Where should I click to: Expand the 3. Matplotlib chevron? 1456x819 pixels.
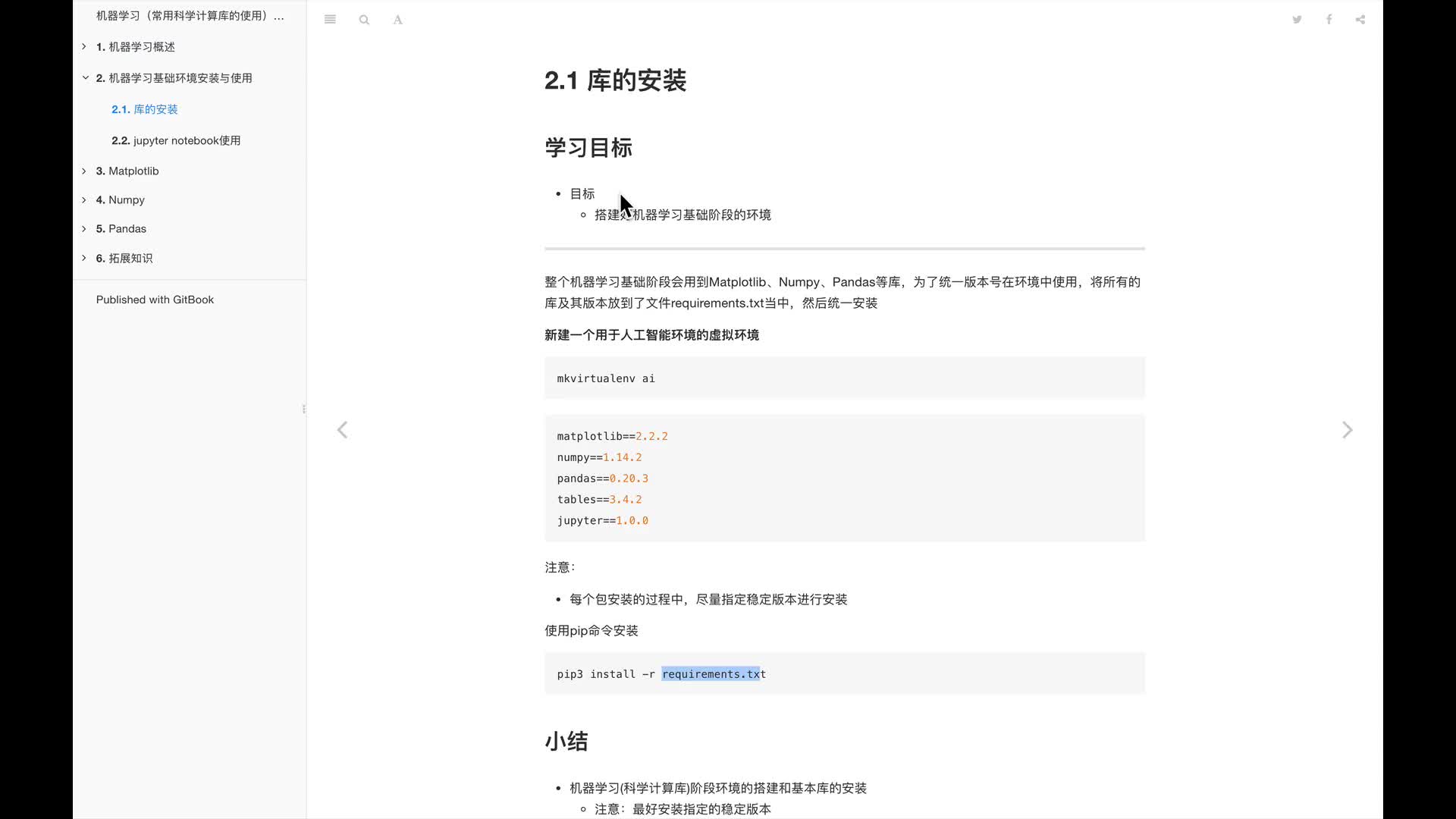[84, 171]
